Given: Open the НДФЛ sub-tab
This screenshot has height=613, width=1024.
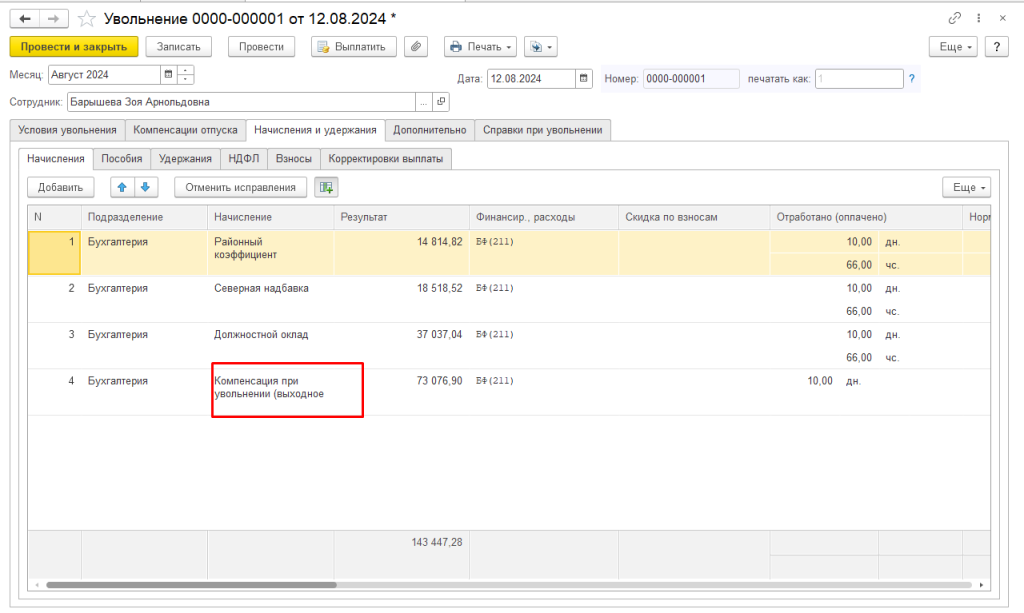Looking at the screenshot, I should tap(242, 158).
